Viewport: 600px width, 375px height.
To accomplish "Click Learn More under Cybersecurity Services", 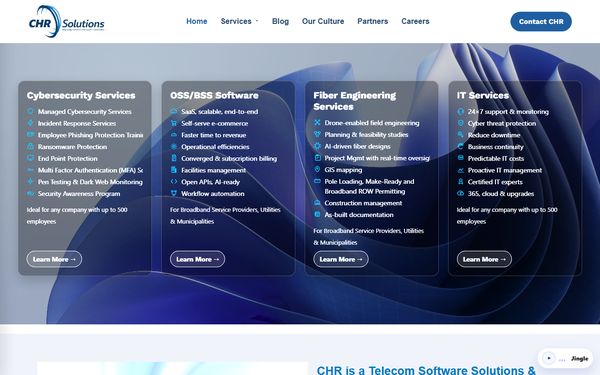I will (x=54, y=259).
